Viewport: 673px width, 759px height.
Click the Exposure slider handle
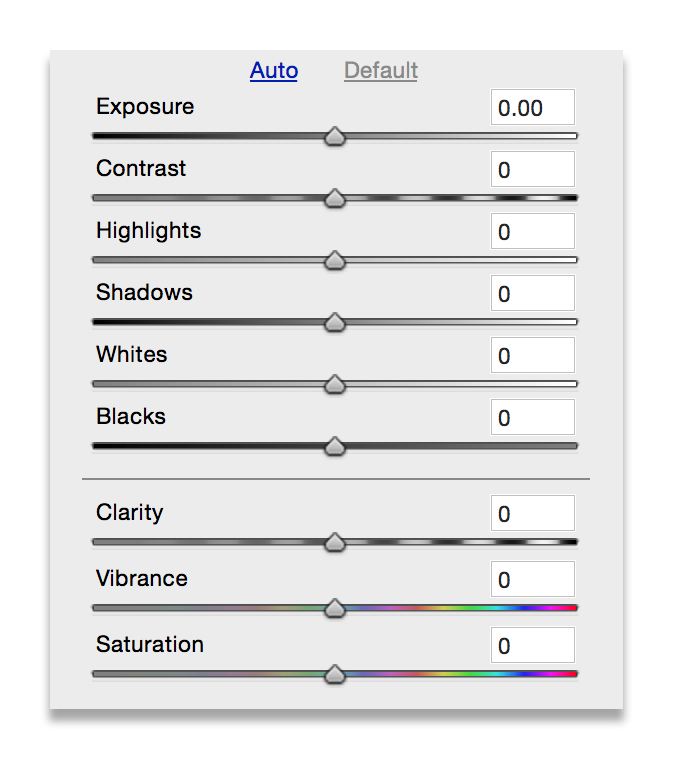pyautogui.click(x=335, y=137)
